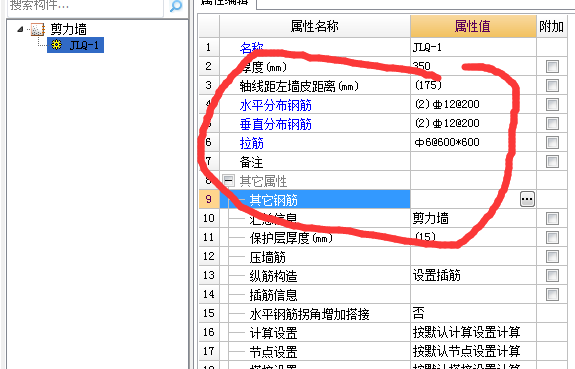Tick the 附加 checkbox for 垂直分布钢筋

pyautogui.click(x=552, y=123)
